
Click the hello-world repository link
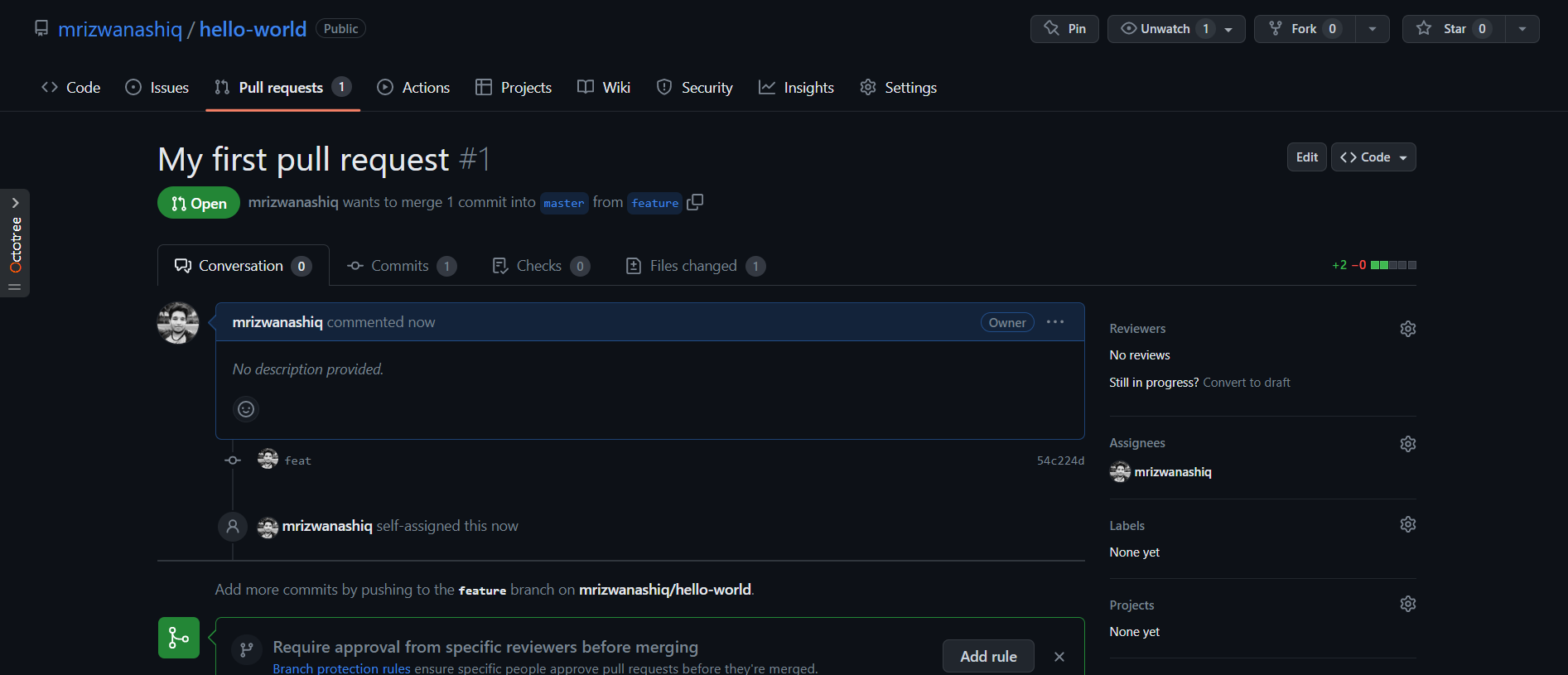(x=253, y=29)
